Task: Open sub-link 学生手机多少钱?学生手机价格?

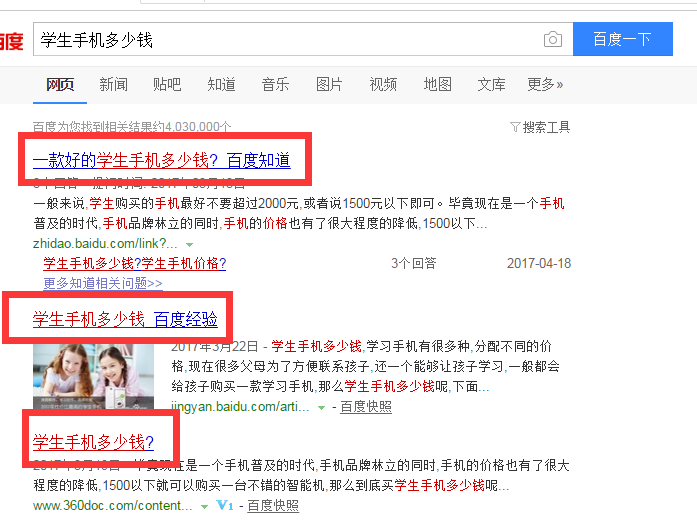Action: [x=135, y=264]
